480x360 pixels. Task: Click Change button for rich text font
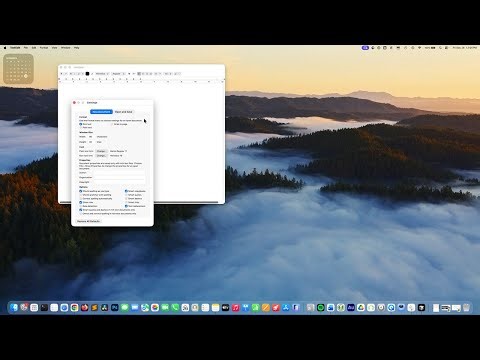coord(101,156)
